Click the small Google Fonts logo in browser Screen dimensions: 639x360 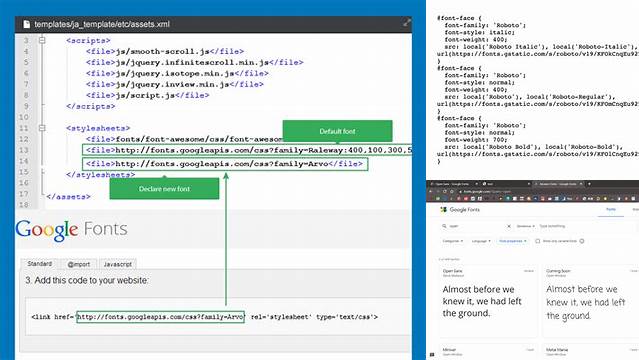point(460,210)
